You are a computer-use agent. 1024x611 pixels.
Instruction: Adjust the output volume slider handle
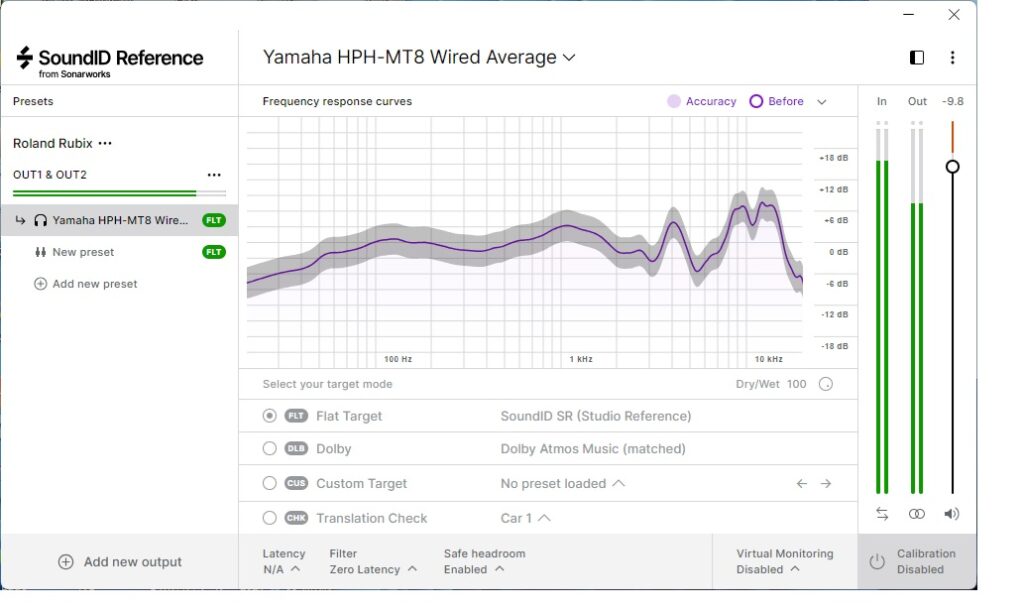(953, 167)
